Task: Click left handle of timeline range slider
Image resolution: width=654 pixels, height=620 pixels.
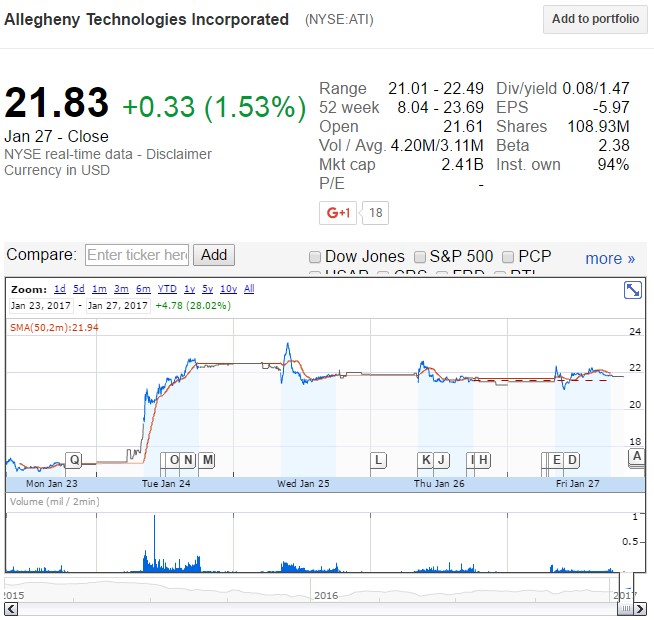Action: (620, 587)
